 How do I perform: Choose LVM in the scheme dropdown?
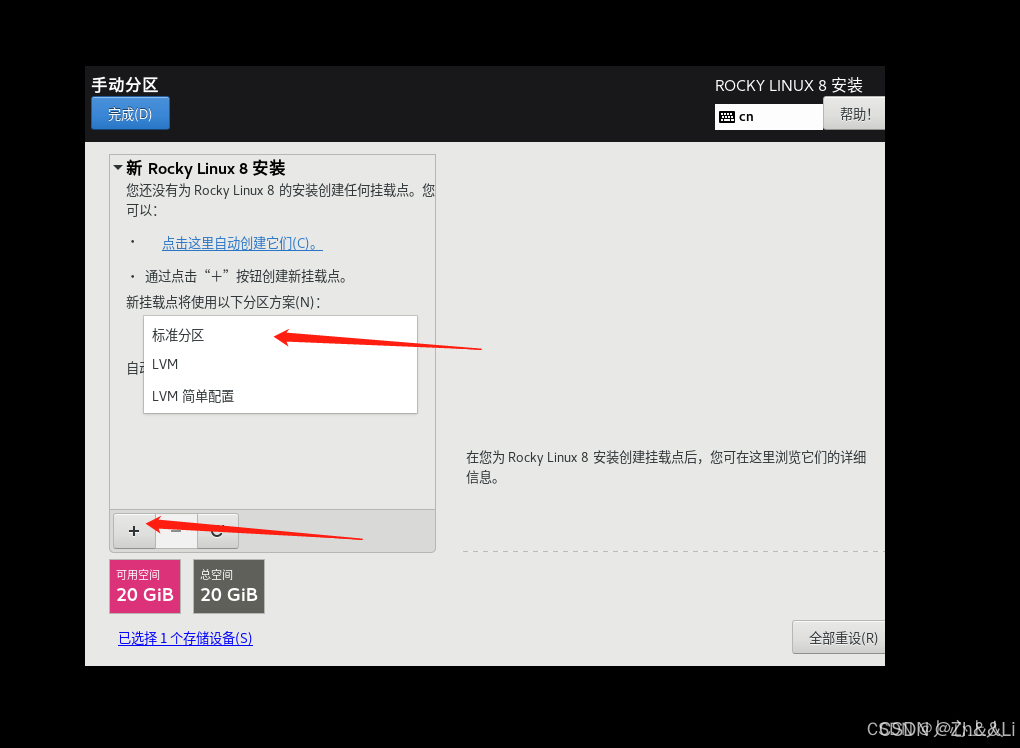[x=280, y=364]
